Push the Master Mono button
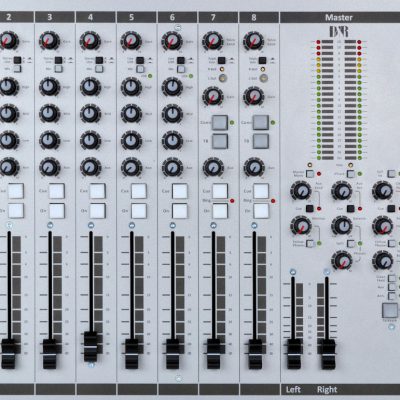 pos(310,174)
